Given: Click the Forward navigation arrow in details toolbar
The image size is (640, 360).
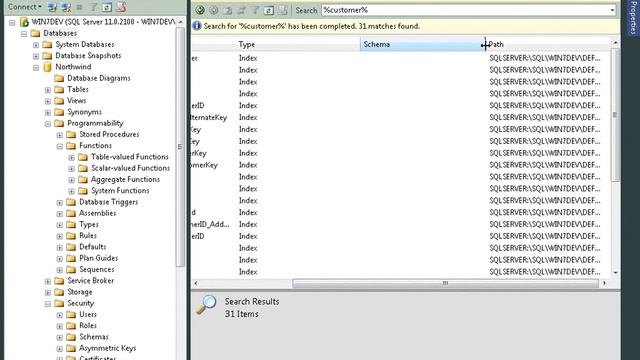Looking at the screenshot, I should (213, 10).
